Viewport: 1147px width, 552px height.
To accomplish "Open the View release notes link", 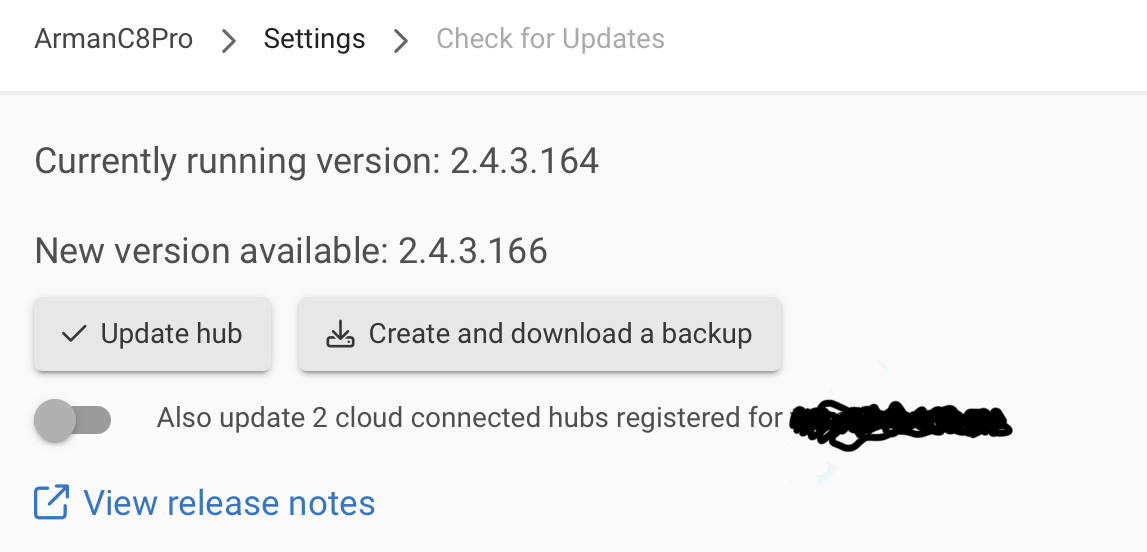I will 229,502.
